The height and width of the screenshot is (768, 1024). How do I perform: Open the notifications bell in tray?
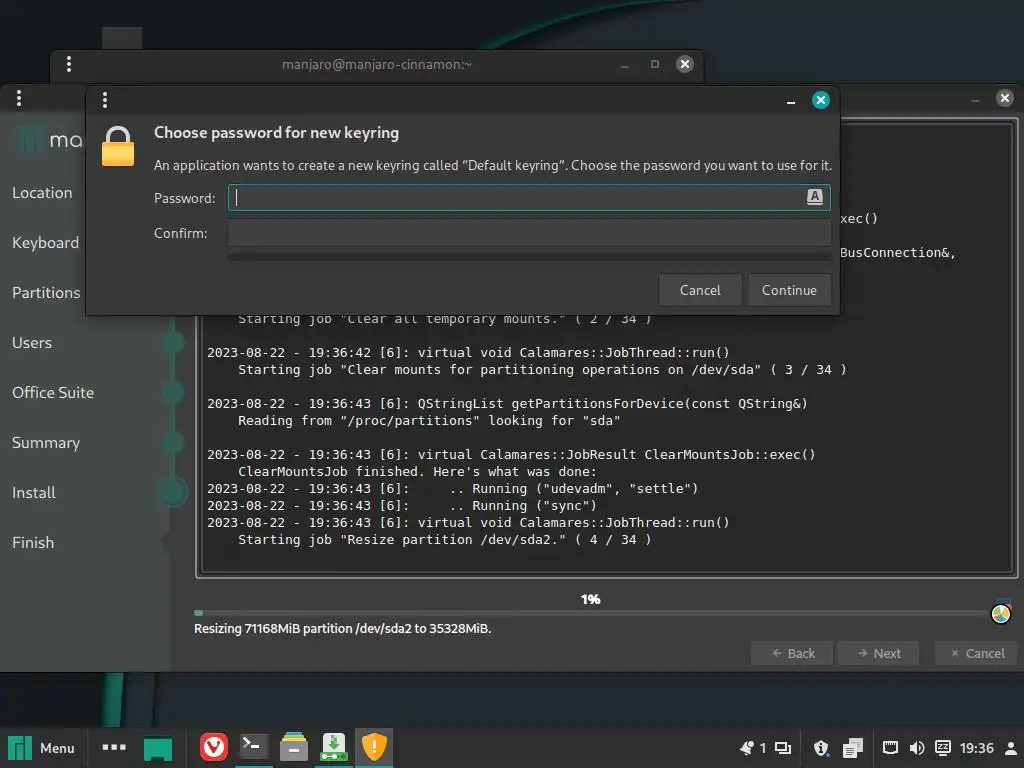(747, 748)
